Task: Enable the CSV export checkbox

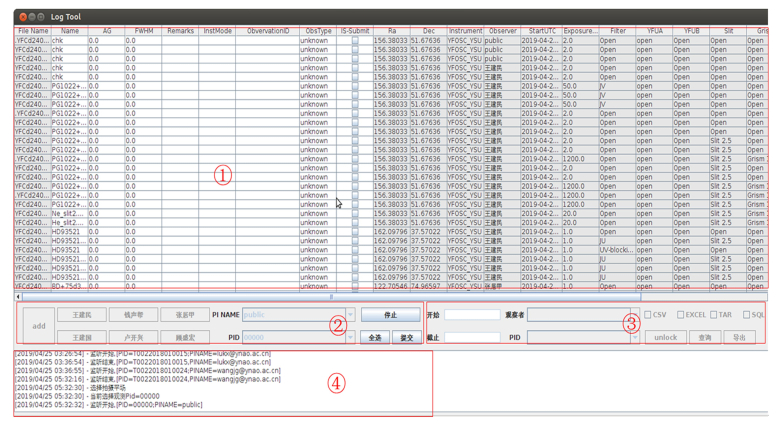Action: [648, 315]
